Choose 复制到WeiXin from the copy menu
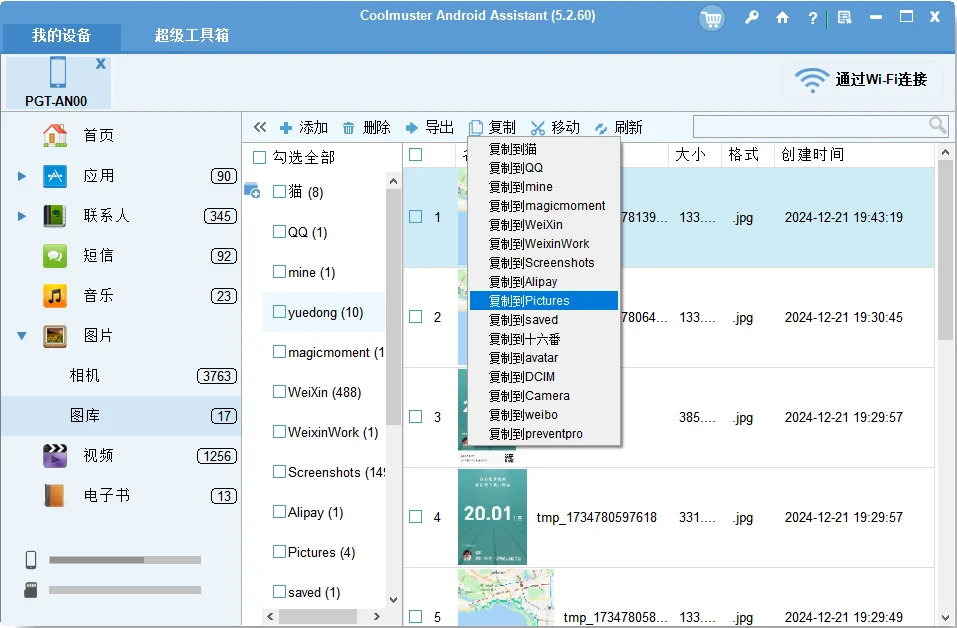 pos(544,225)
